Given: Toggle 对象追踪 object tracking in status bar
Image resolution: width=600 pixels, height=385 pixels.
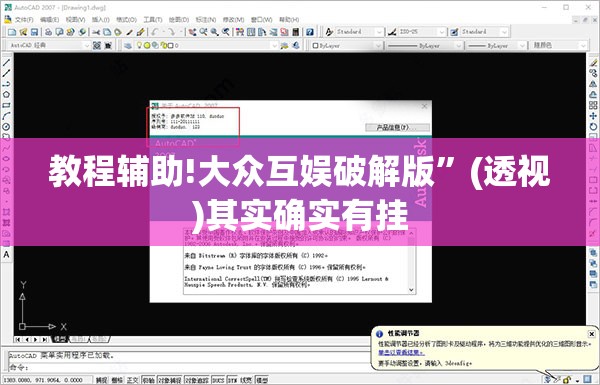Looking at the screenshot, I should tap(197, 380).
